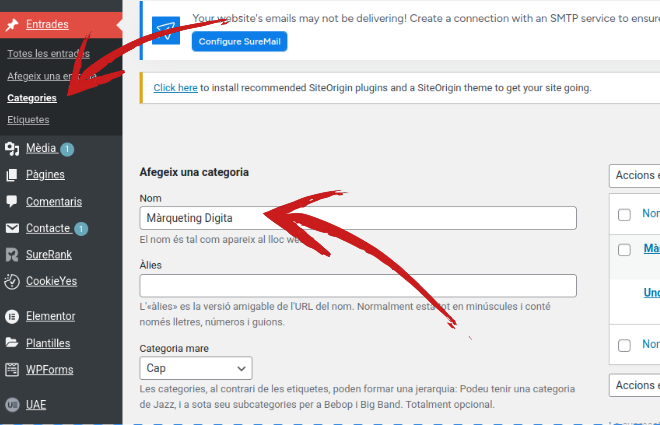
Task: Open Etiquetes submenu item
Action: (x=28, y=120)
